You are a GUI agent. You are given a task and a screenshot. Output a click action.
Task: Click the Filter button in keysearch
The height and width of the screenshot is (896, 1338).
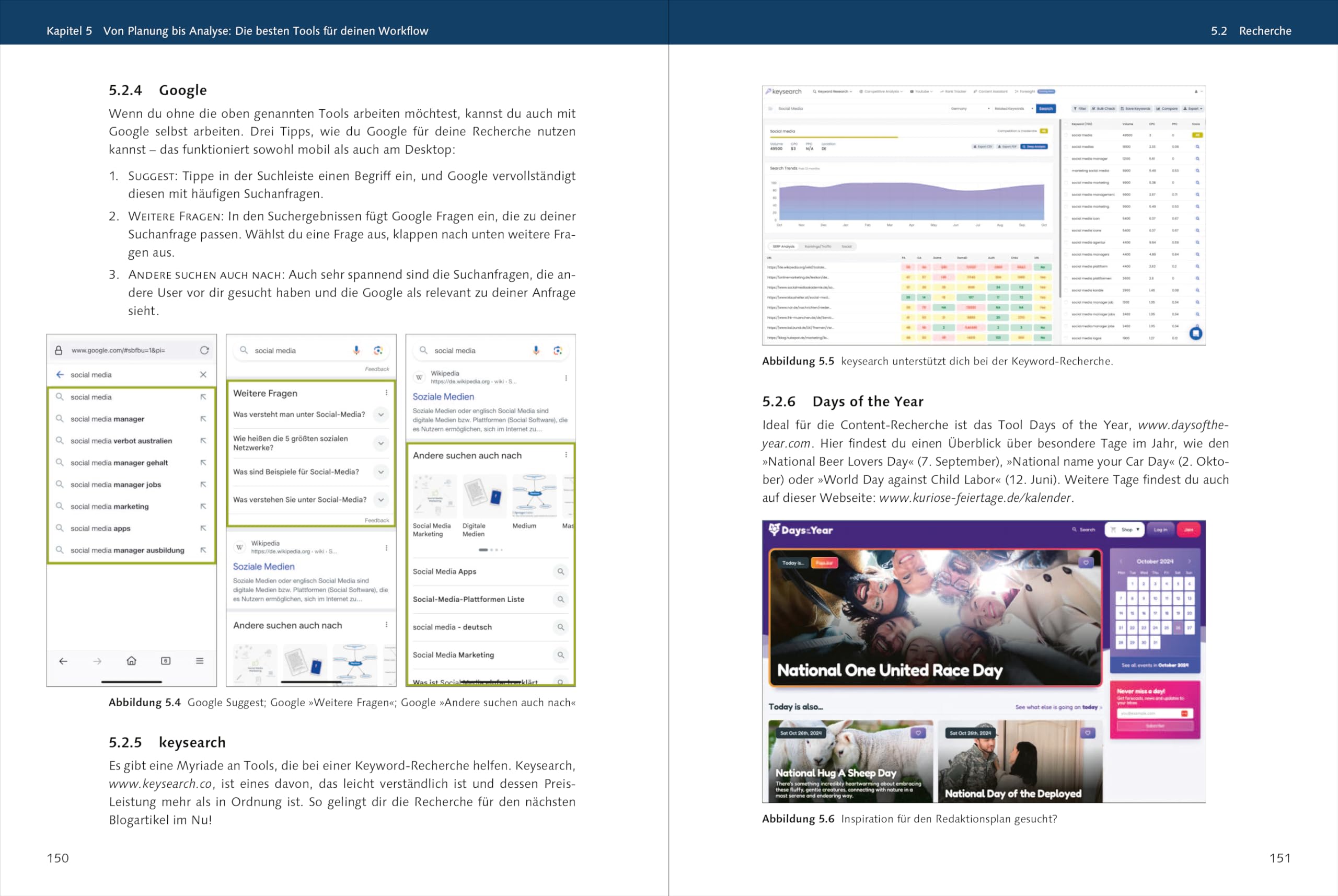(x=1079, y=109)
